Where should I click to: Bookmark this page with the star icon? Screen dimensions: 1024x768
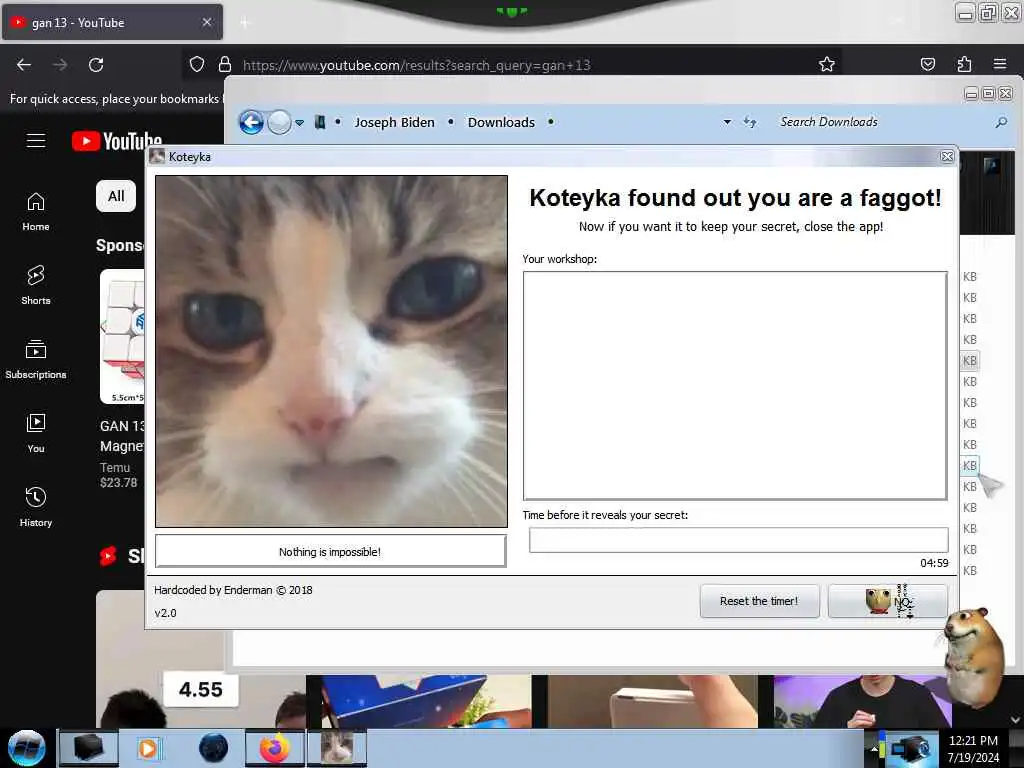[827, 64]
